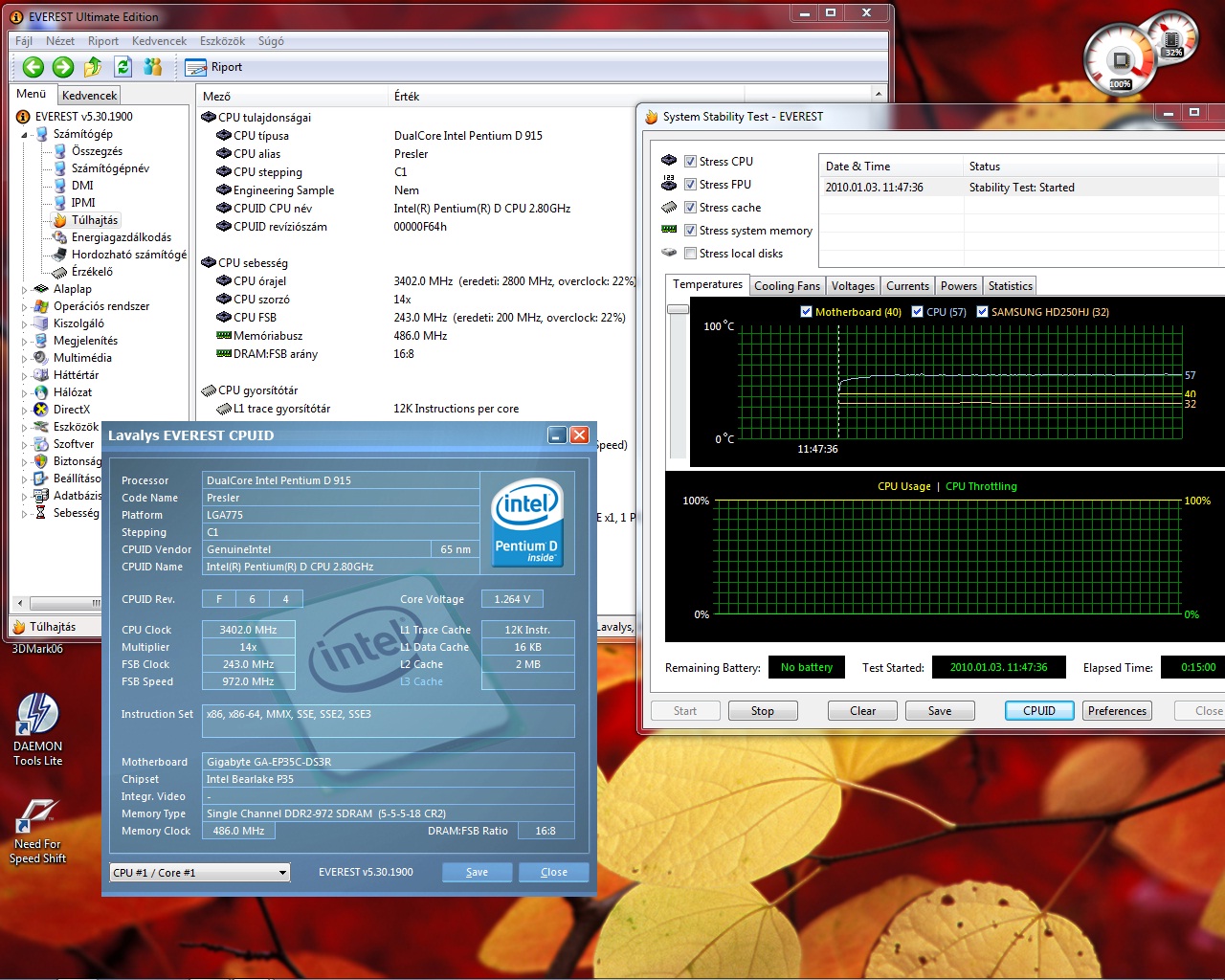Open the Kedvencek menu
Screen dimensions: 1225x980
(x=159, y=41)
